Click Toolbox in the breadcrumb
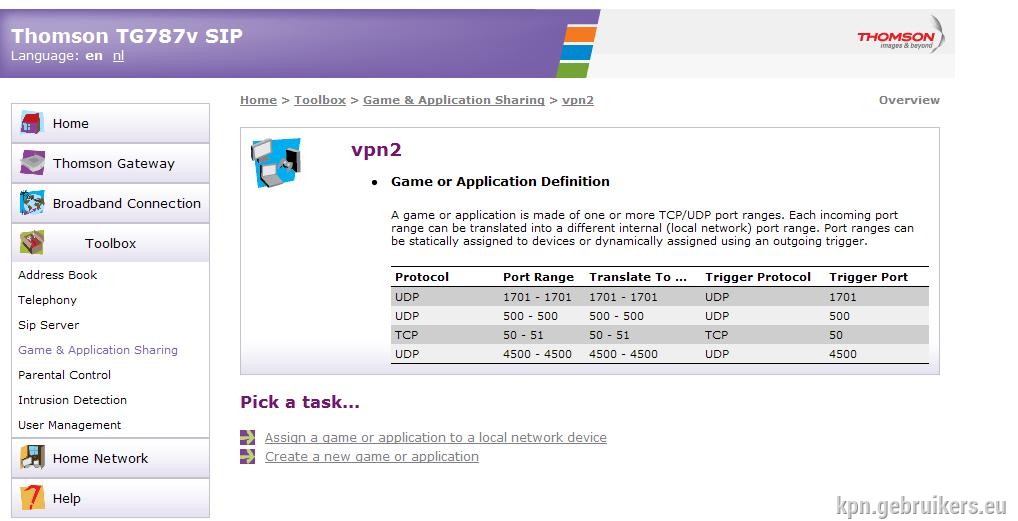 click(320, 100)
